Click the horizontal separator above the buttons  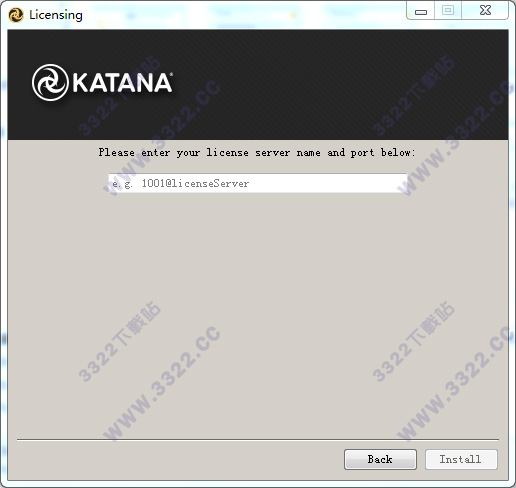click(x=258, y=440)
